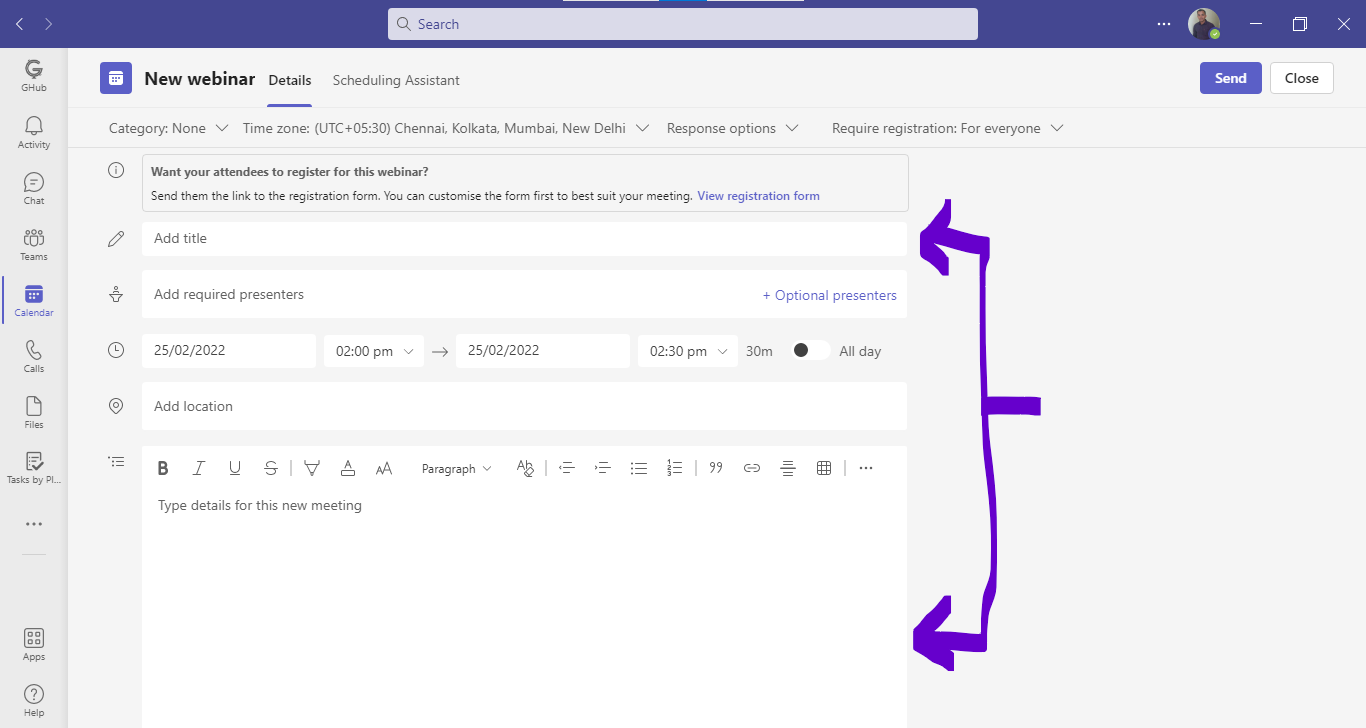Screen dimensions: 1366x728
Task: Increase paragraph indent
Action: (603, 468)
